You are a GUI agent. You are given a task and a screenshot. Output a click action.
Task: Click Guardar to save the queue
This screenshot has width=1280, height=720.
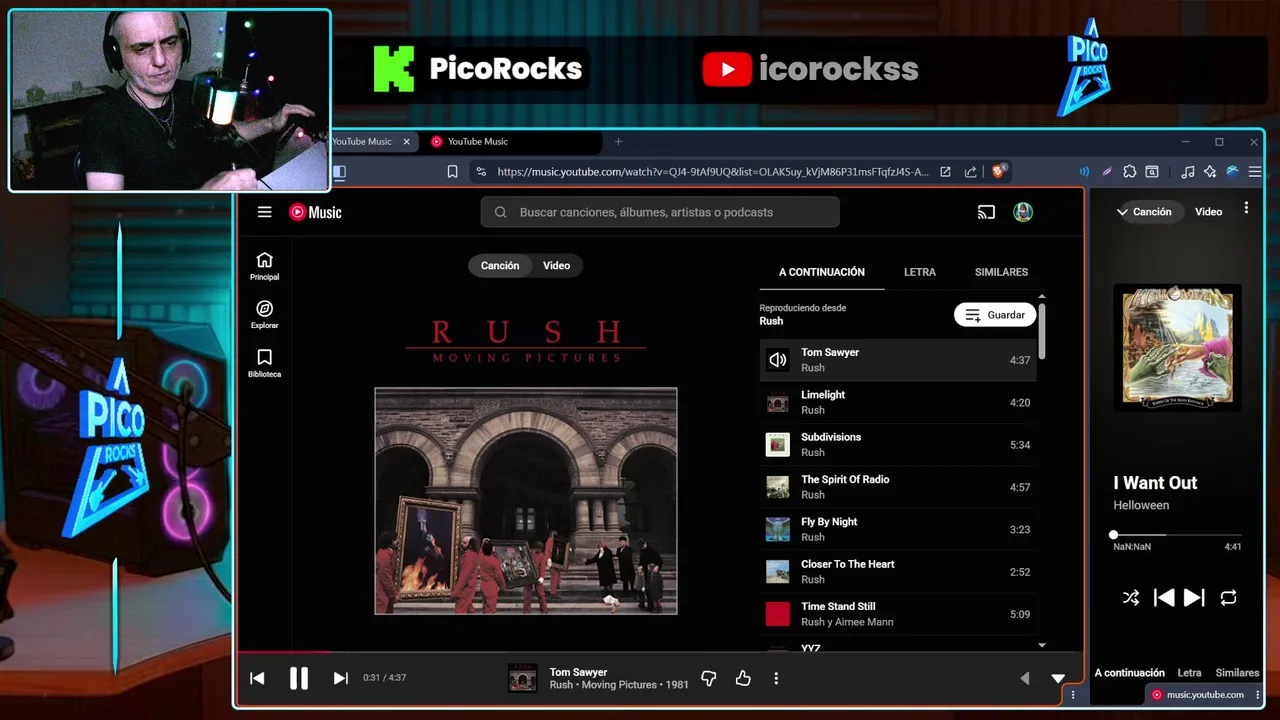point(995,315)
